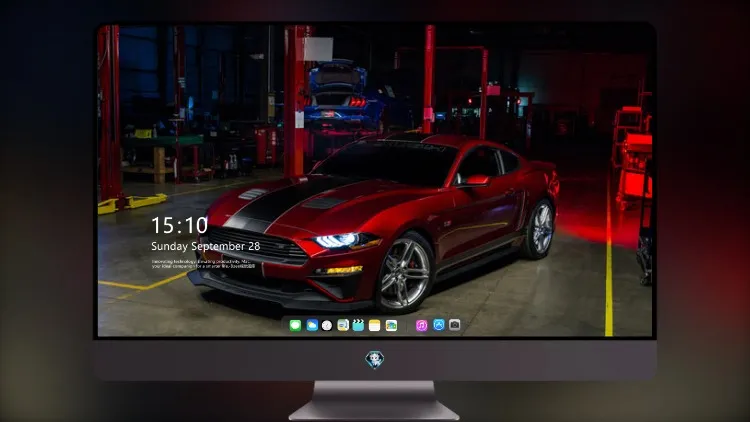Viewport: 750px width, 422px height.
Task: Open the Camera app in dock
Action: tap(455, 325)
